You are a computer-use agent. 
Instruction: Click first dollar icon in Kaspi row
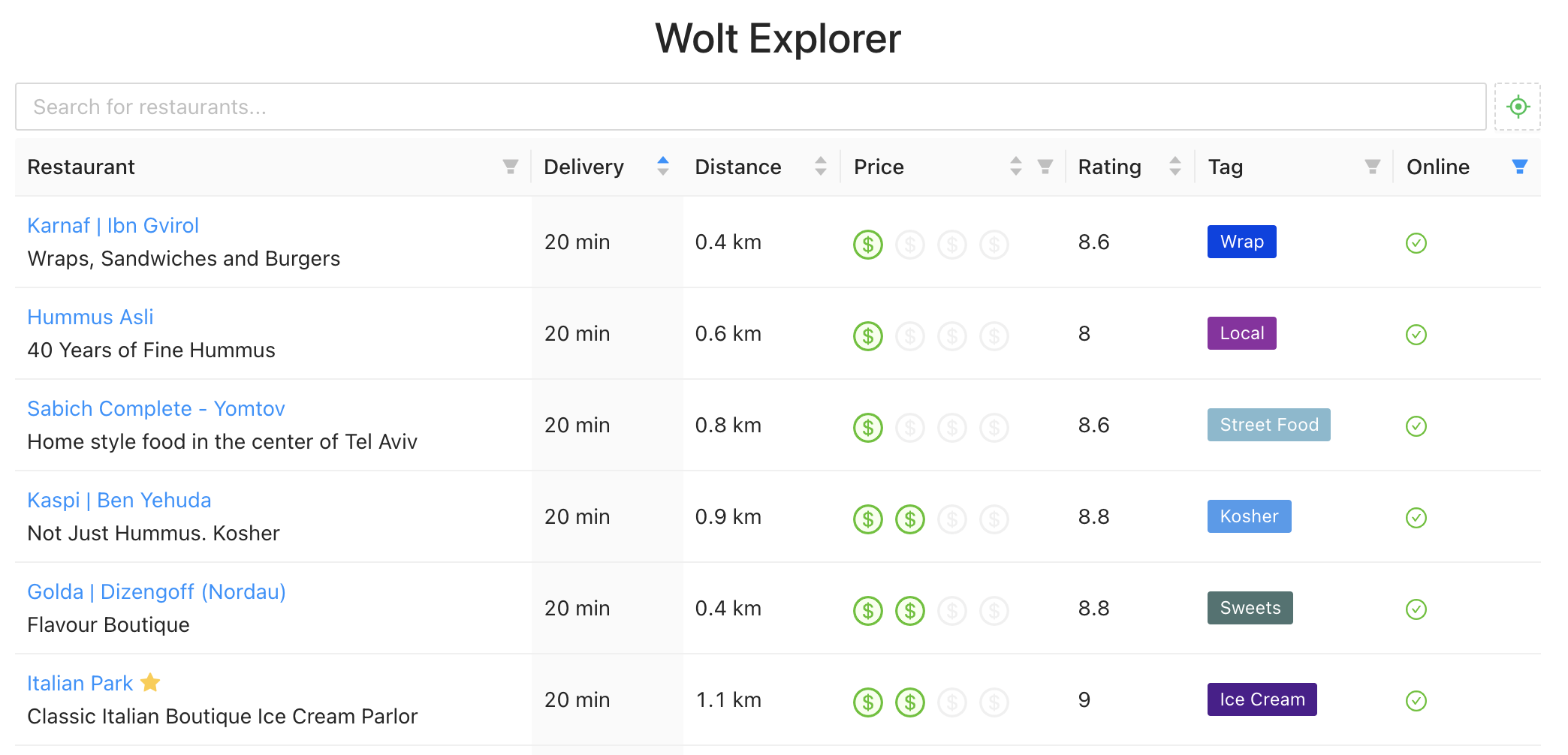[868, 519]
